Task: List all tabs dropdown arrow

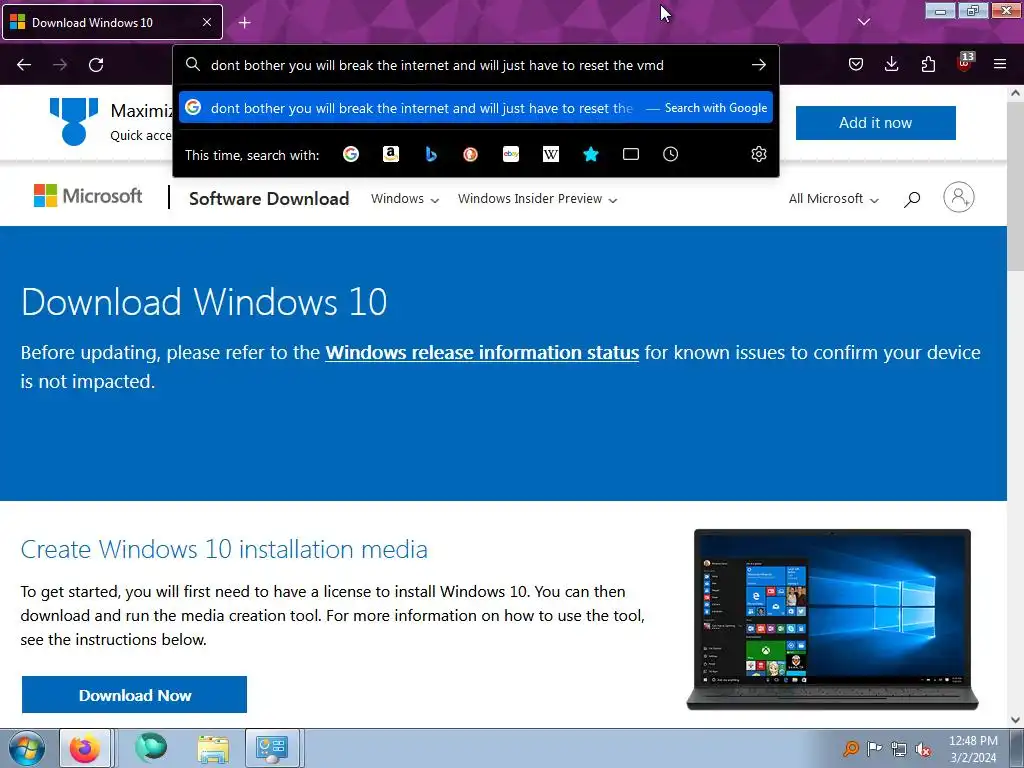Action: pos(863,22)
